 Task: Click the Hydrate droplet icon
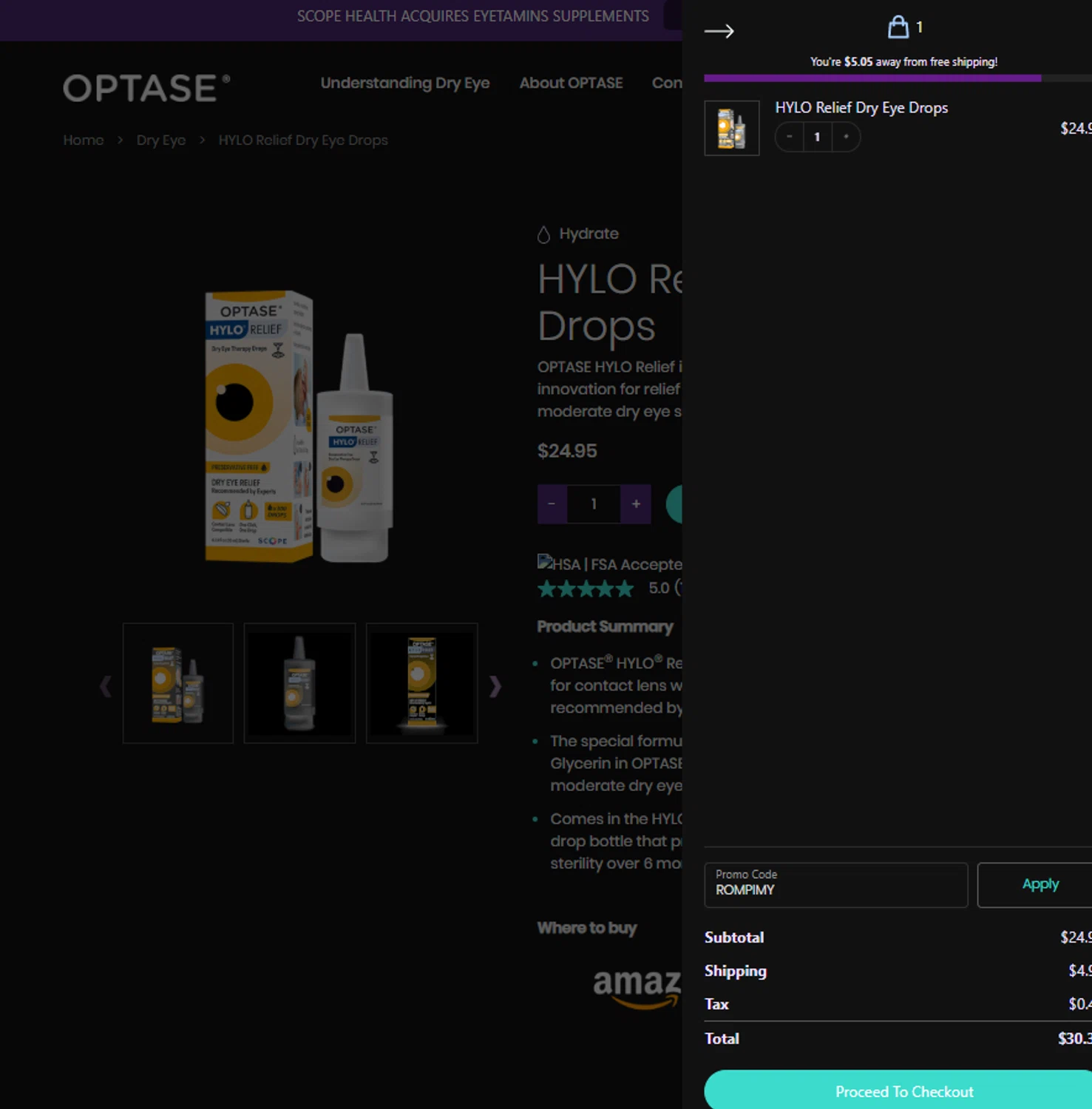pyautogui.click(x=543, y=234)
